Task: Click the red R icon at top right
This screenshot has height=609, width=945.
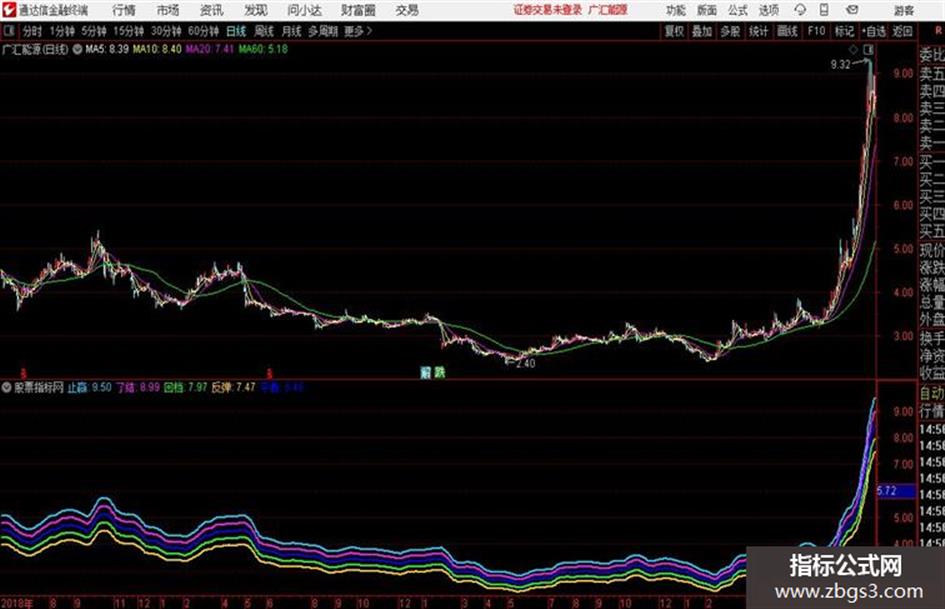Action: [x=938, y=31]
